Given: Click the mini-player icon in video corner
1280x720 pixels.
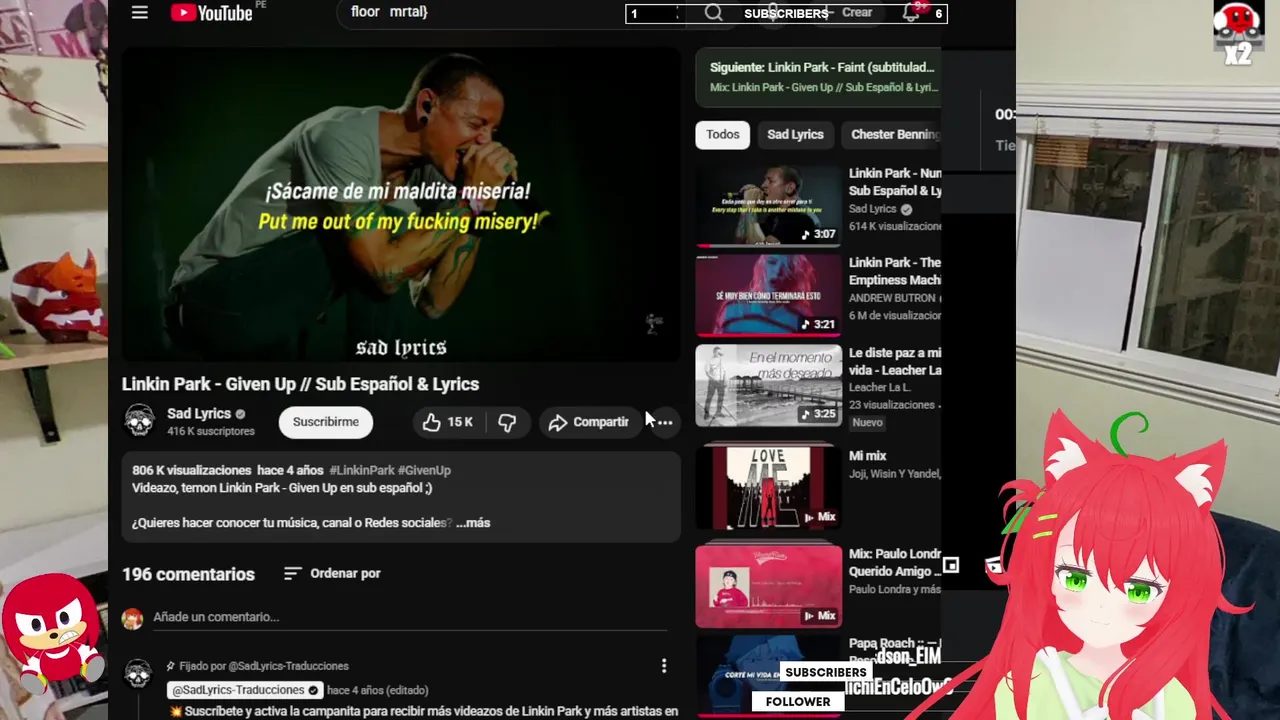Looking at the screenshot, I should [x=654, y=323].
